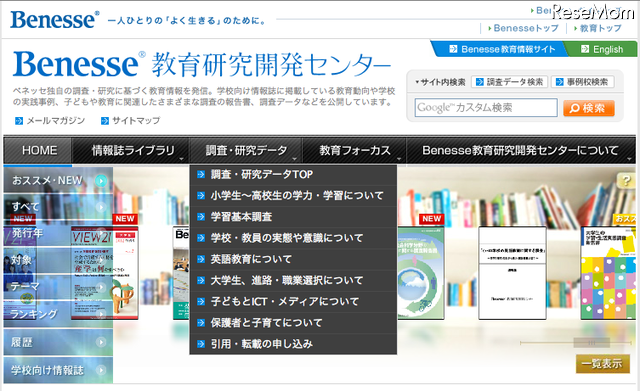This screenshot has height=391, width=640.
Task: Choose 学習基本調査 menu entry
Action: pos(293,217)
